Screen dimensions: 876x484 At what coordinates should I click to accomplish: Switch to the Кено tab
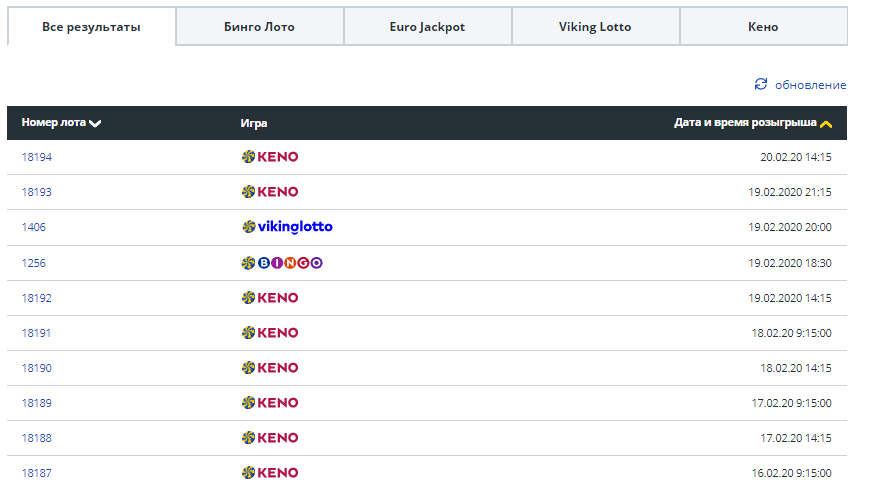(x=763, y=27)
